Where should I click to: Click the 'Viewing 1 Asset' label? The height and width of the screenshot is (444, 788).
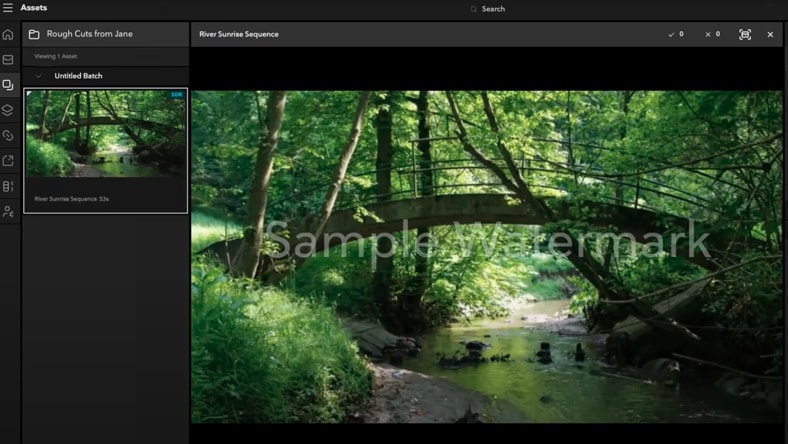[x=56, y=56]
